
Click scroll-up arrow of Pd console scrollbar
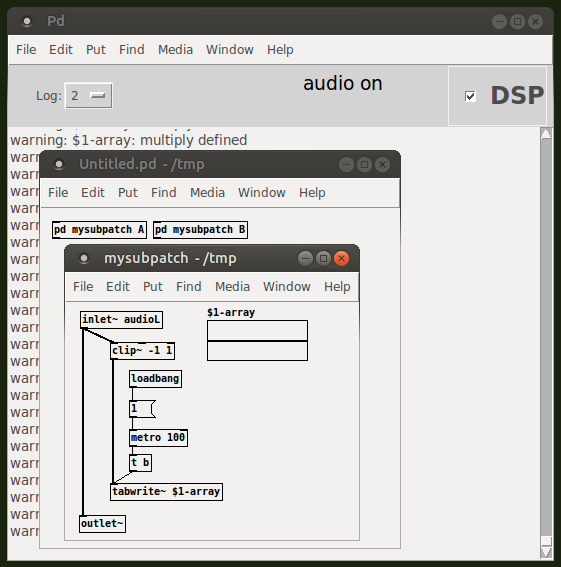(x=546, y=133)
